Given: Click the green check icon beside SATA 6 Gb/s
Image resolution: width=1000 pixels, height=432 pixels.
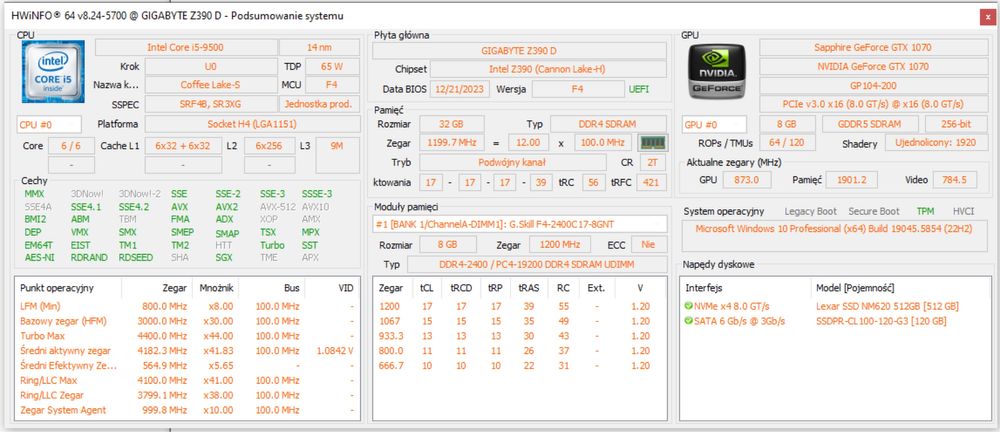Looking at the screenshot, I should (x=688, y=320).
